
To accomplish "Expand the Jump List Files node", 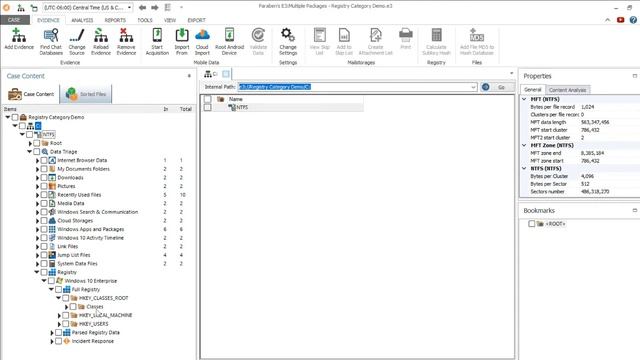I will pyautogui.click(x=38, y=255).
